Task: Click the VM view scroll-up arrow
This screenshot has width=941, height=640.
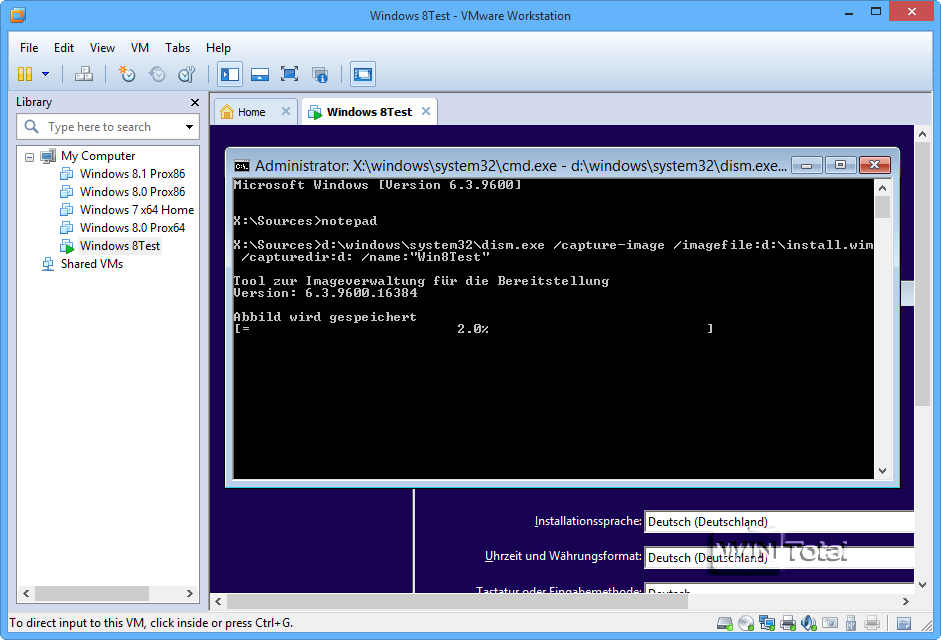Action: point(922,134)
